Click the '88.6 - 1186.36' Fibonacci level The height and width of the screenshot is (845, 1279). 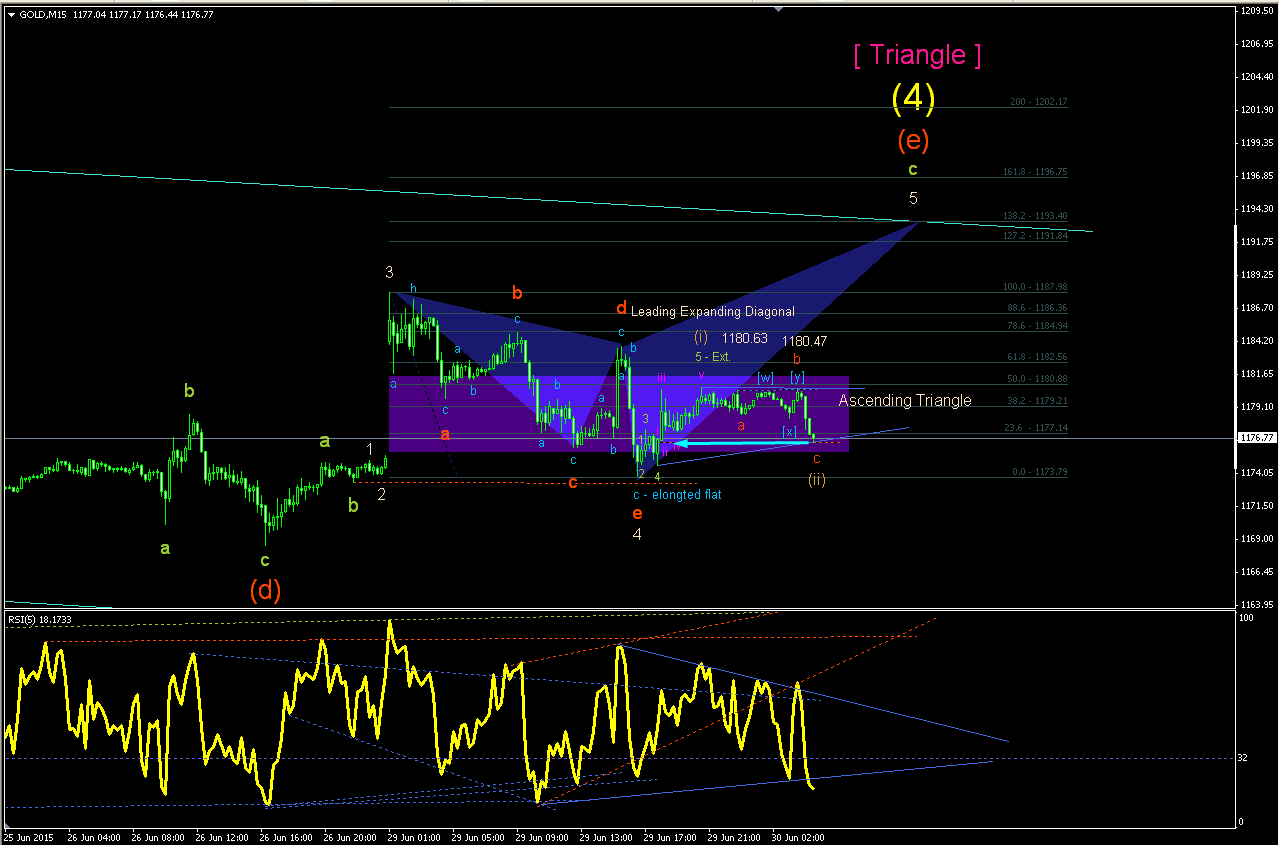pyautogui.click(x=1036, y=308)
